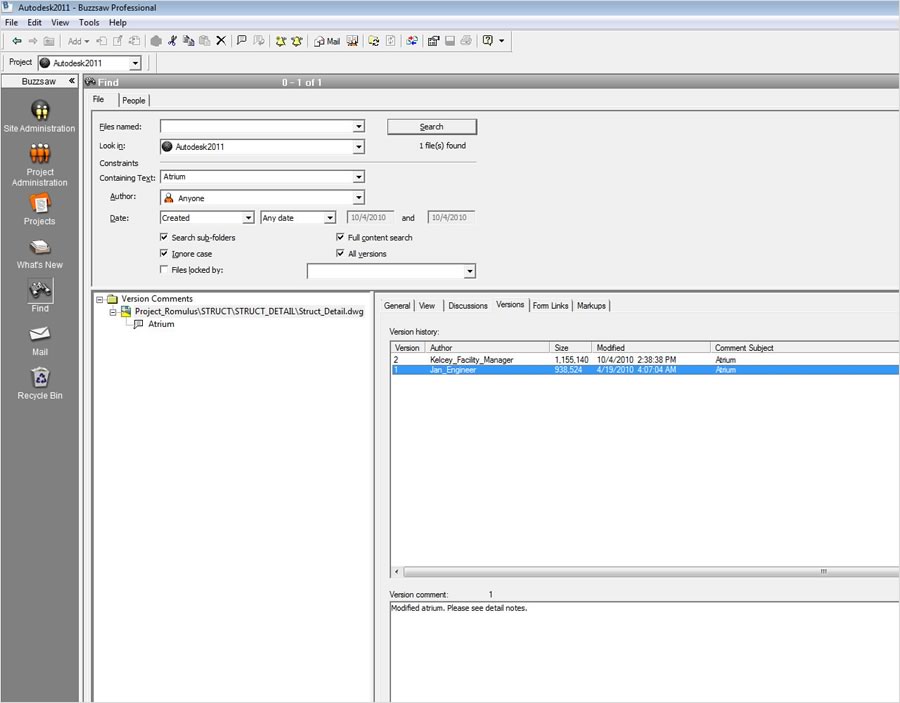Click the Atrium comment icon in the tree
The image size is (900, 703).
138,324
